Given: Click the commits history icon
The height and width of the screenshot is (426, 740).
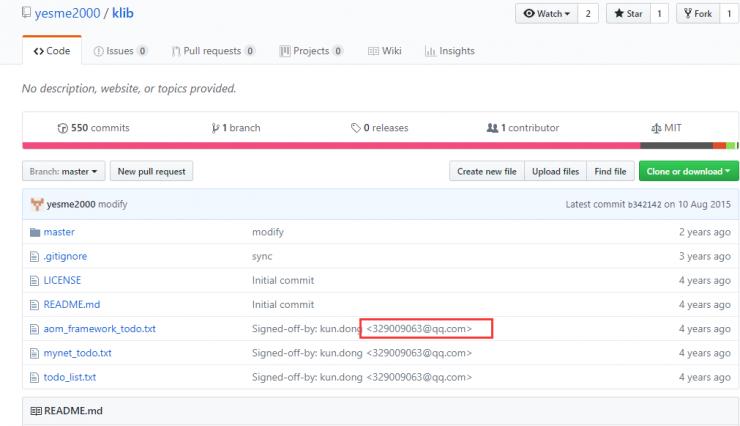Looking at the screenshot, I should click(x=62, y=128).
